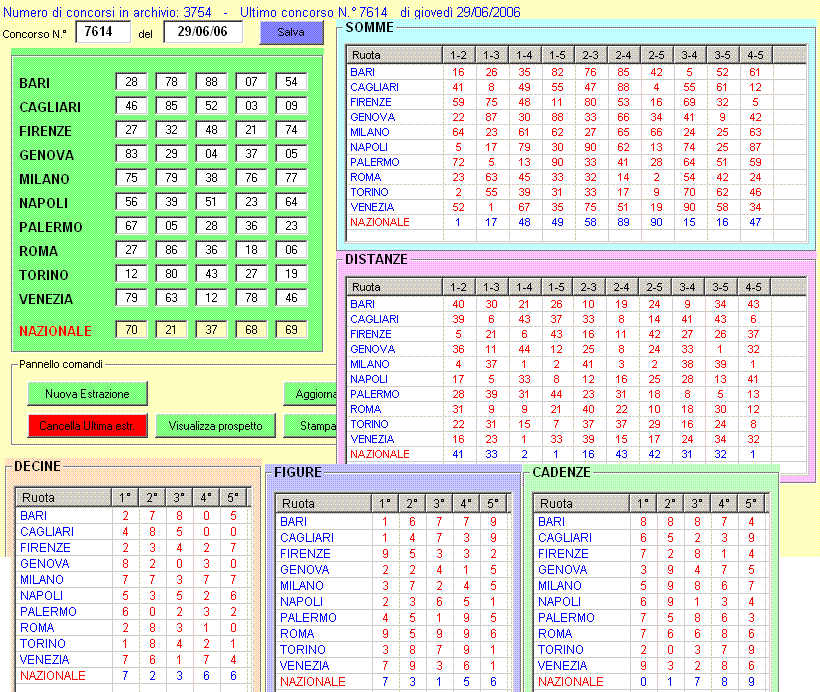Image resolution: width=820 pixels, height=692 pixels.
Task: Click the Aggiorna button
Action: pos(311,394)
